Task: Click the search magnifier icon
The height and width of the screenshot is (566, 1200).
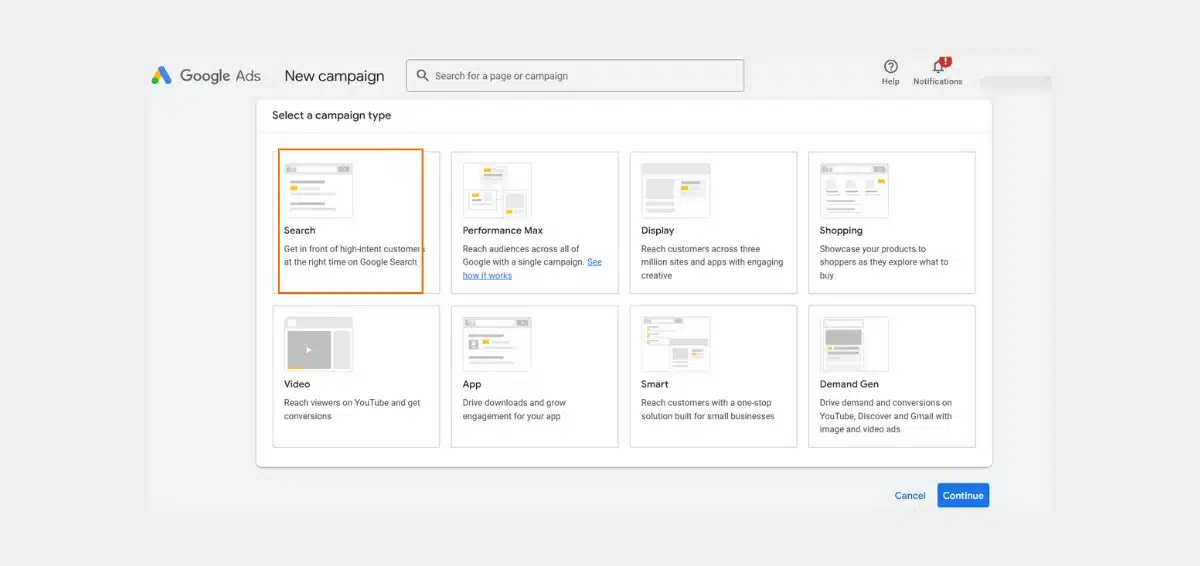Action: pyautogui.click(x=422, y=75)
